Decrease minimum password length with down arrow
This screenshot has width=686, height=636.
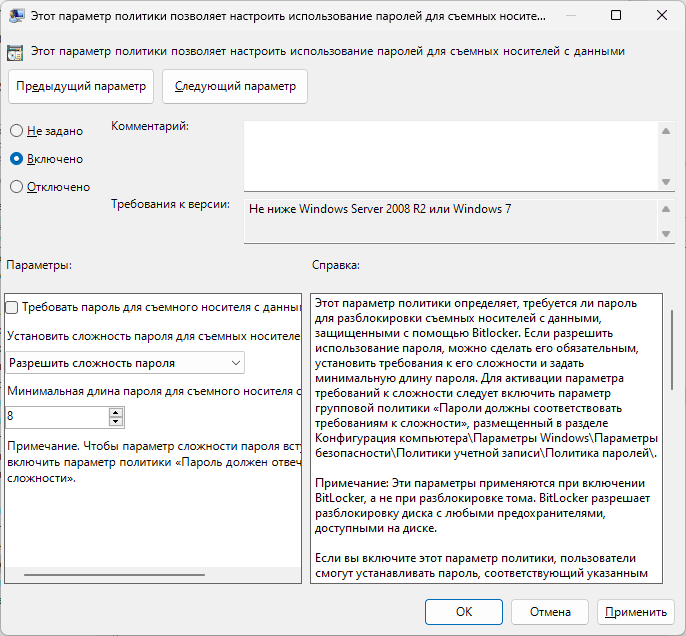(x=116, y=422)
